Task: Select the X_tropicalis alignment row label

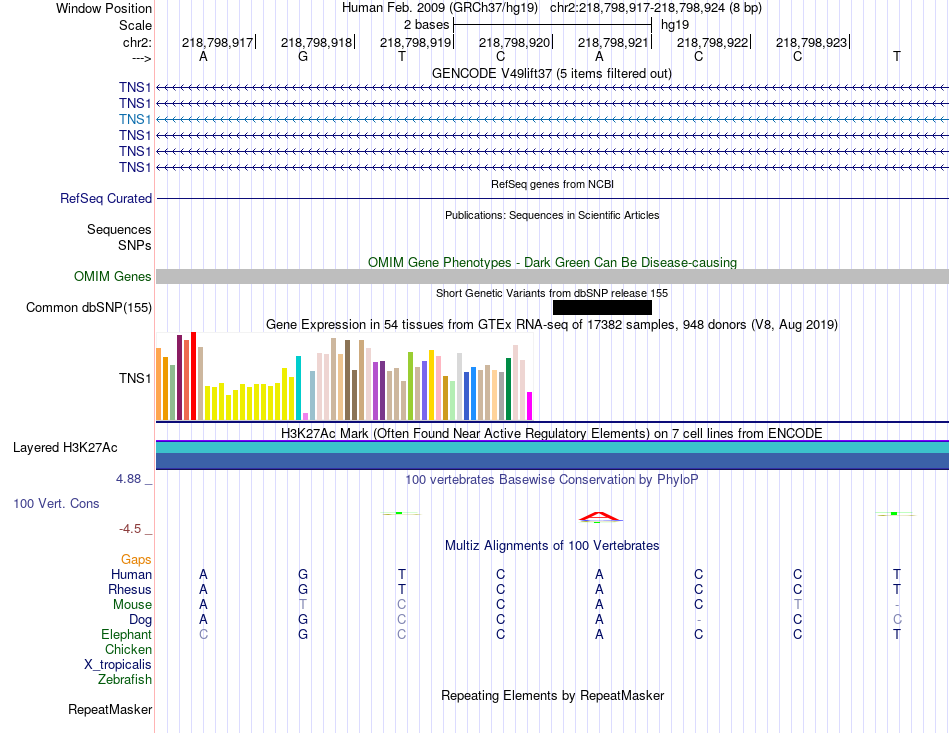Action: click(118, 665)
